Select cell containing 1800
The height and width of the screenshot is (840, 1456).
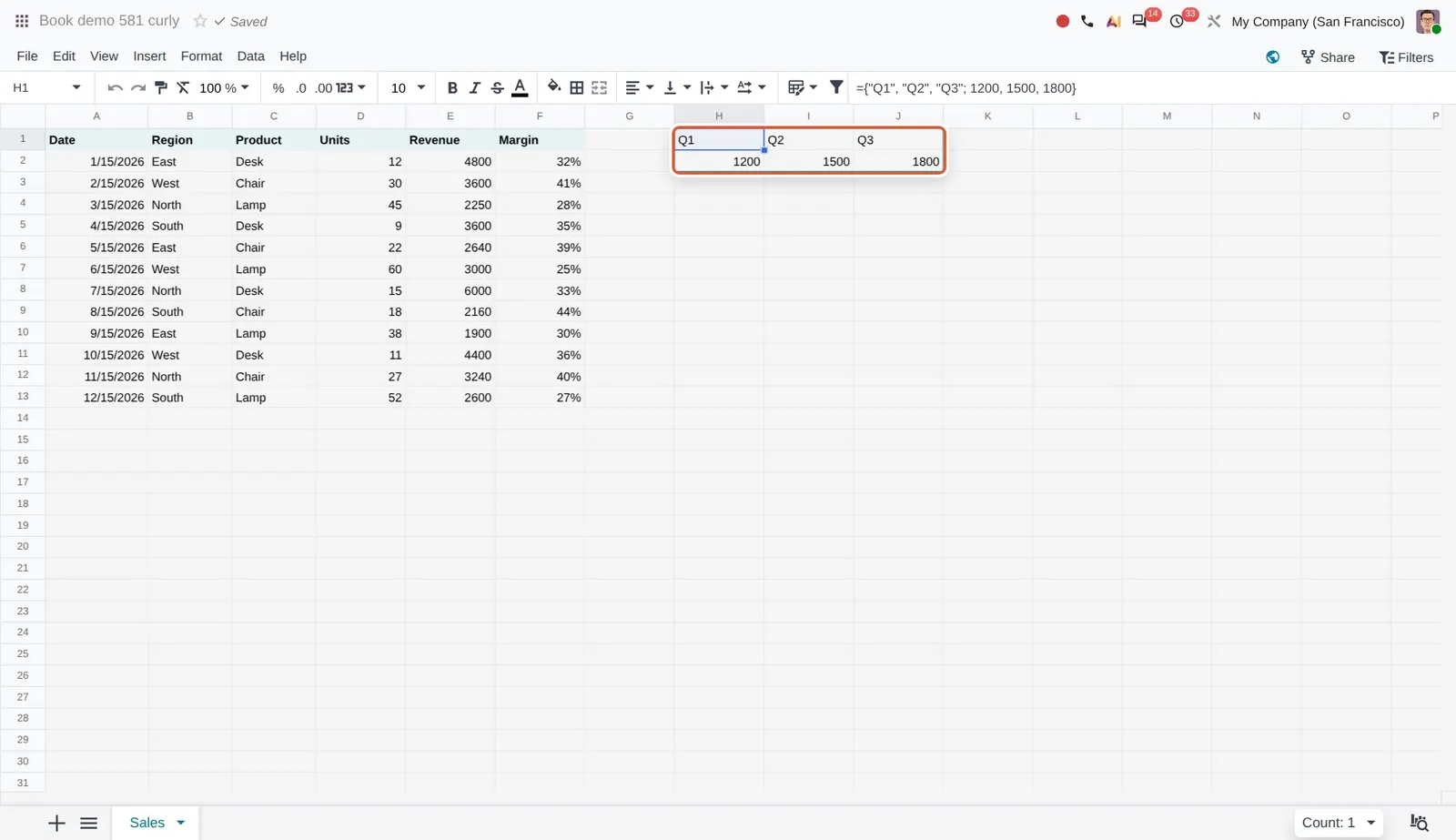897,161
